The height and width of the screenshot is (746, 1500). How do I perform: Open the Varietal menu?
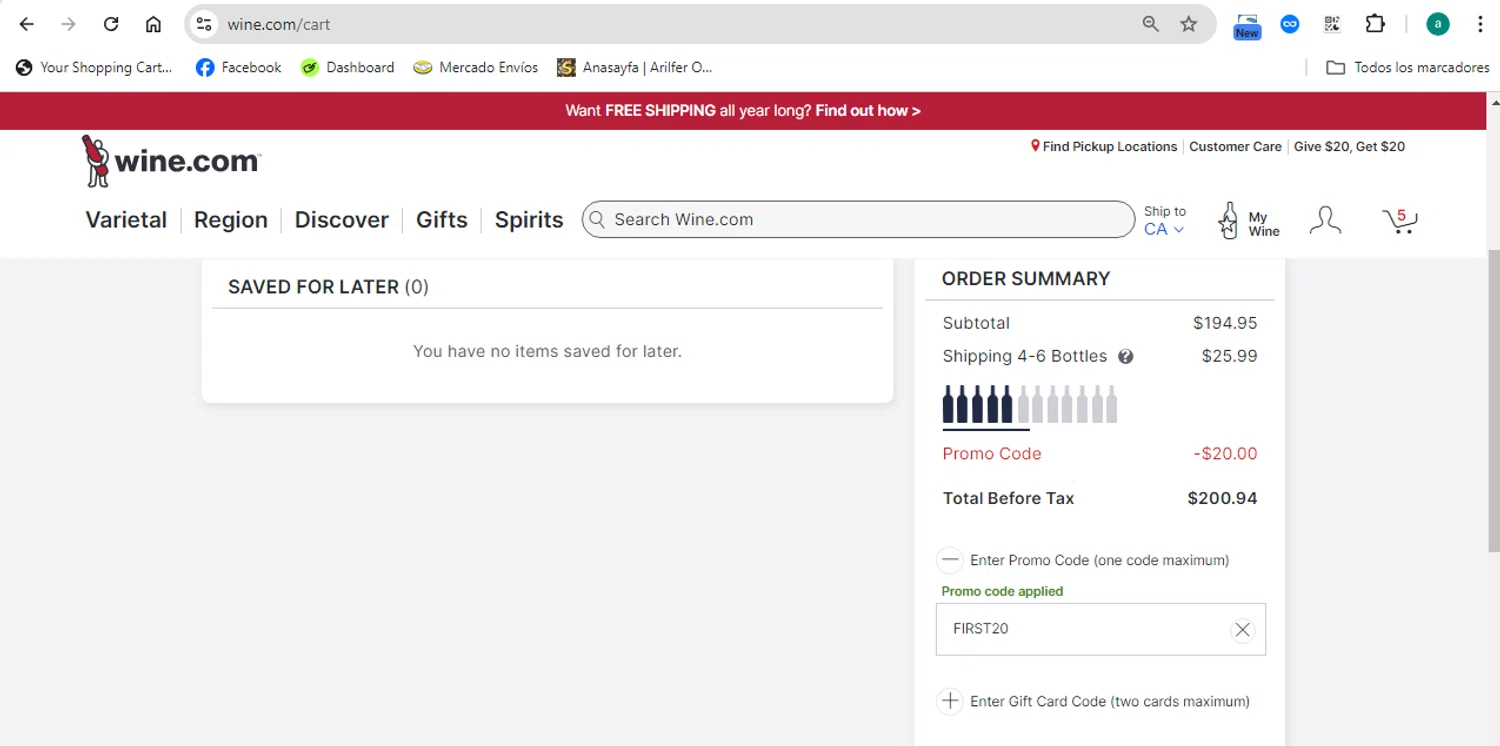pos(126,220)
